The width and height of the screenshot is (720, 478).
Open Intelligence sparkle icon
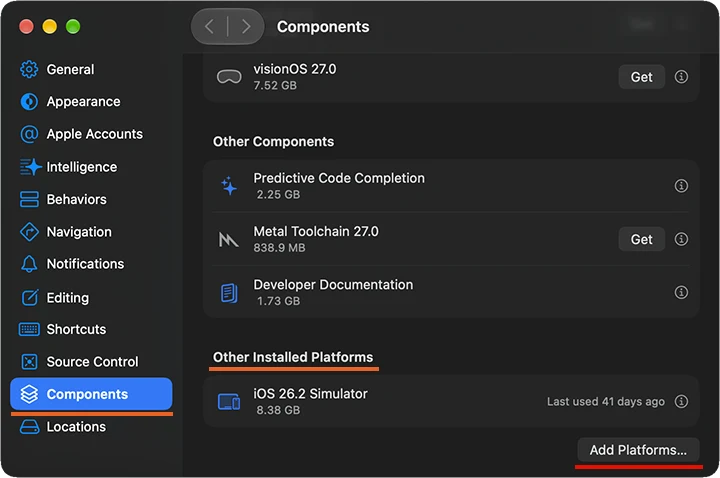pyautogui.click(x=30, y=167)
